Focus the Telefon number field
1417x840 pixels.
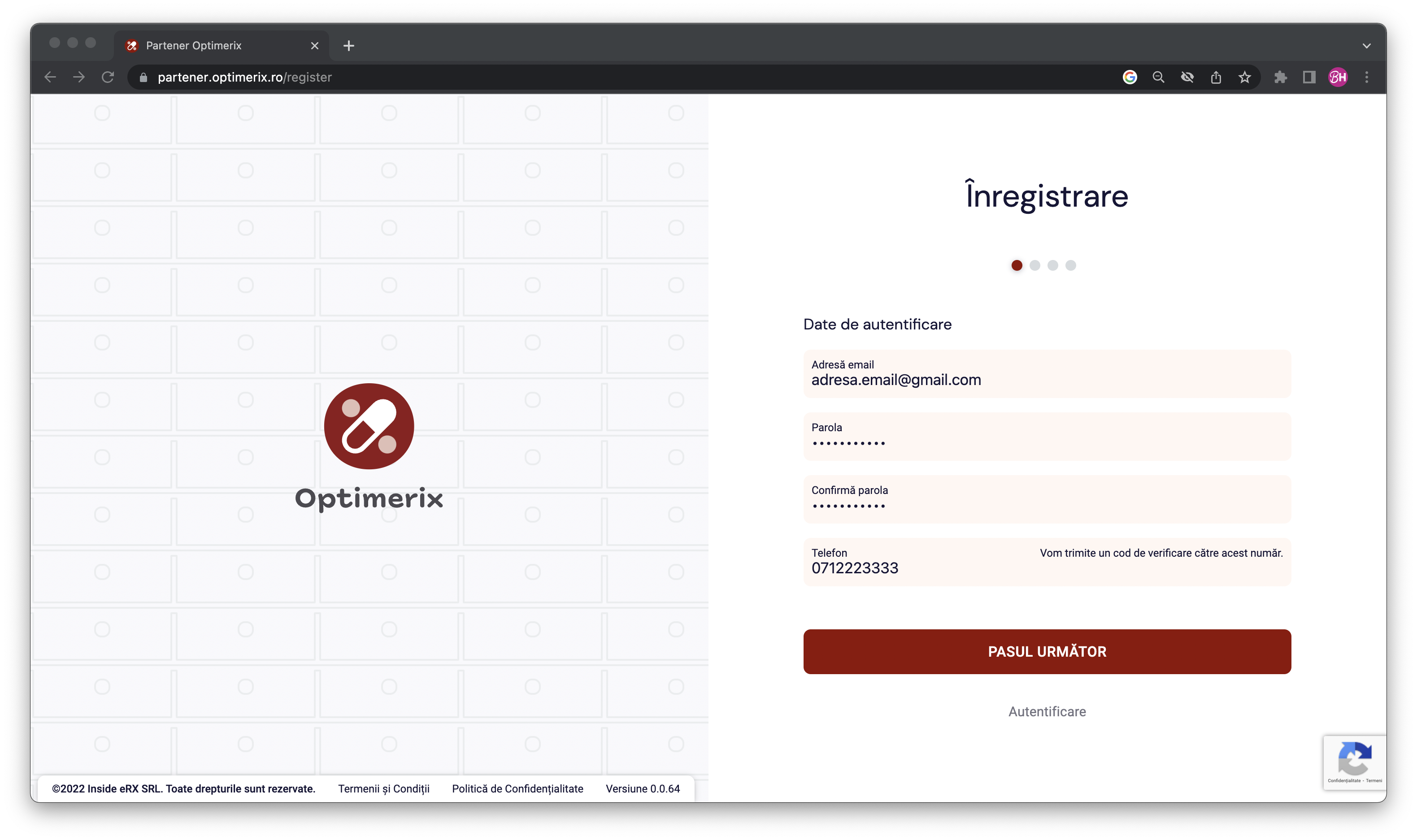[x=1047, y=562]
